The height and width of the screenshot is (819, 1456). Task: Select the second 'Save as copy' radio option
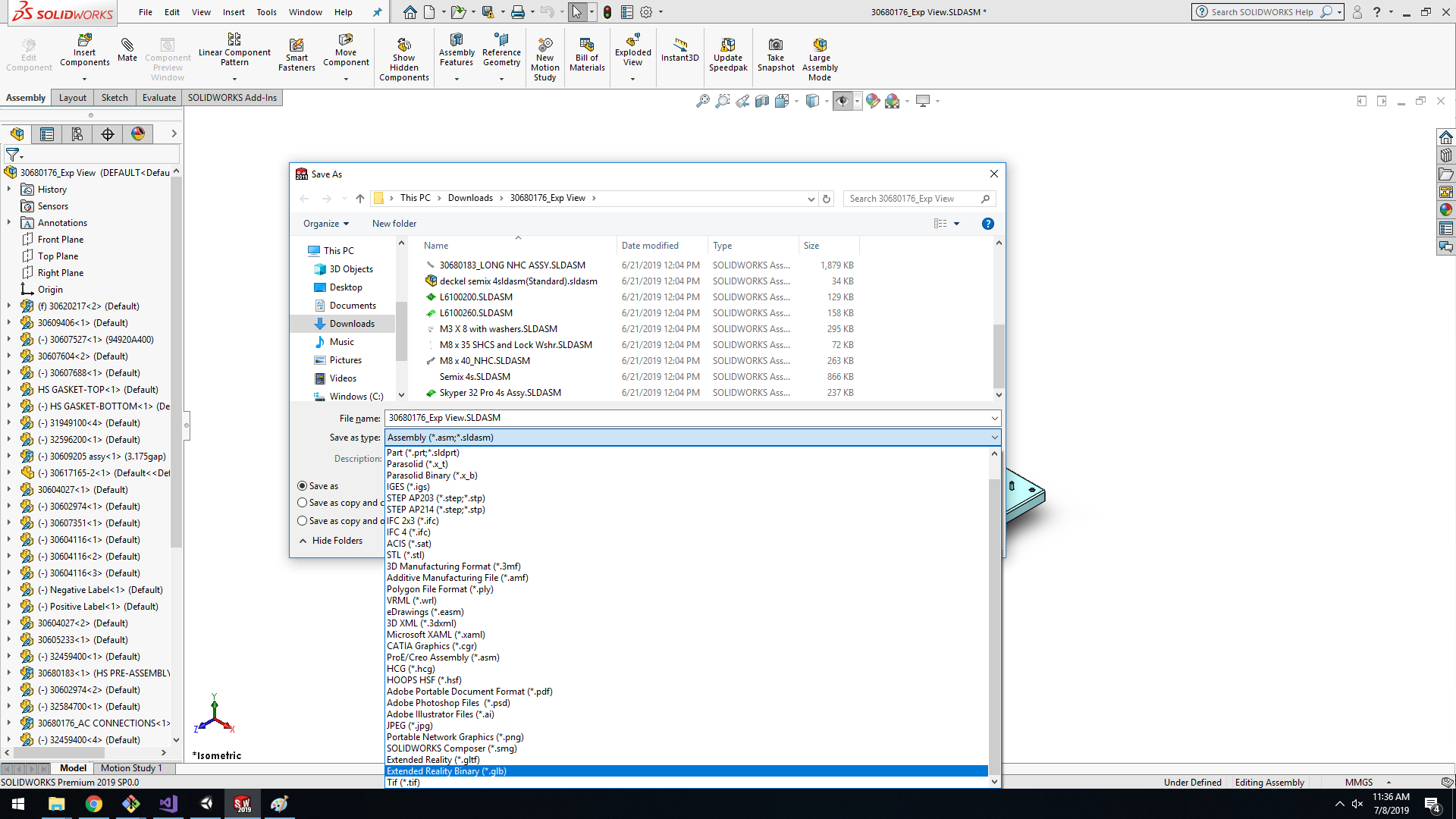303,503
